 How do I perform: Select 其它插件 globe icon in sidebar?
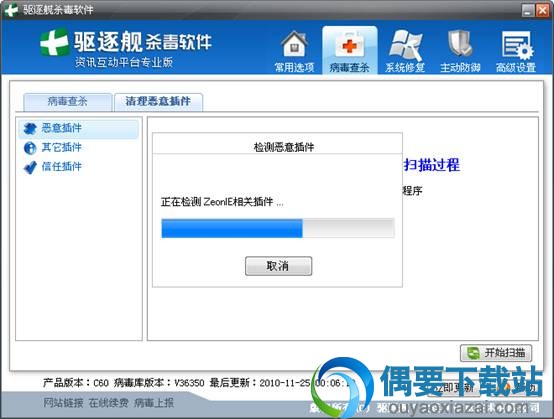tap(30, 148)
